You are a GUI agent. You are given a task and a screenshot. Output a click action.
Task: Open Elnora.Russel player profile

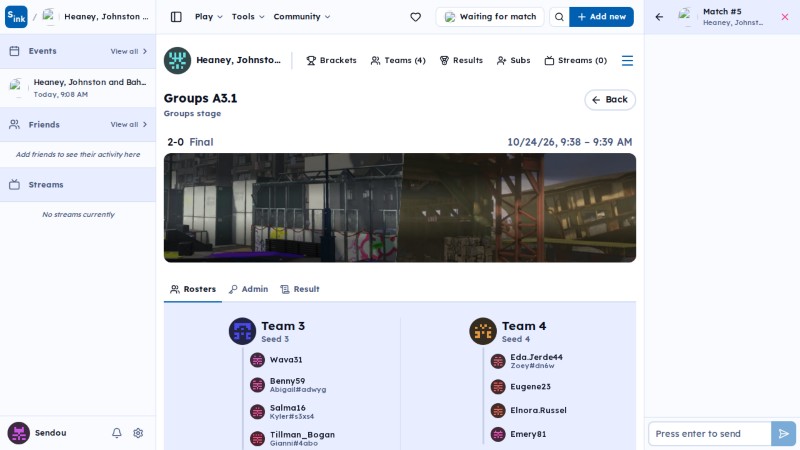point(538,410)
